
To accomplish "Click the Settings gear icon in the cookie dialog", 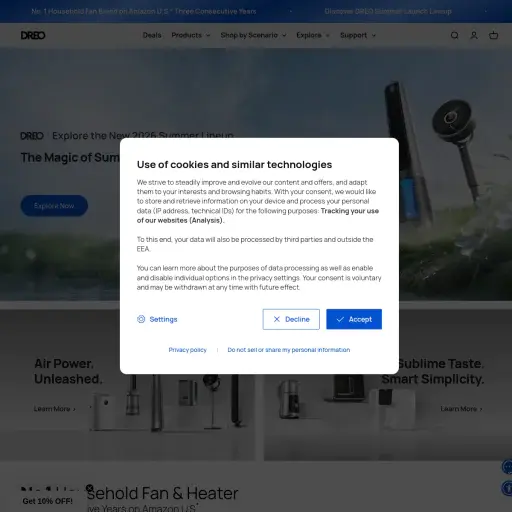I will pyautogui.click(x=141, y=319).
